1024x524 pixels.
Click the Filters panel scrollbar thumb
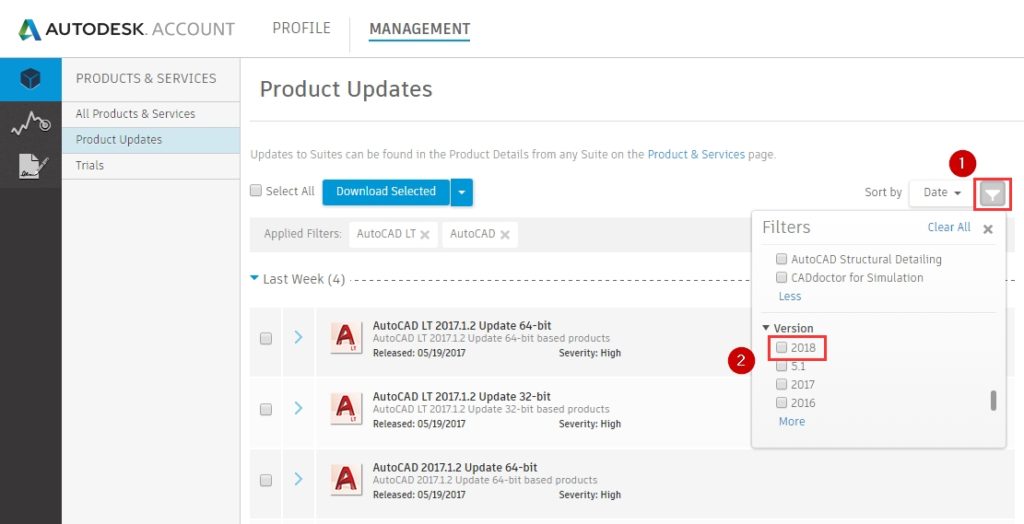[x=993, y=400]
